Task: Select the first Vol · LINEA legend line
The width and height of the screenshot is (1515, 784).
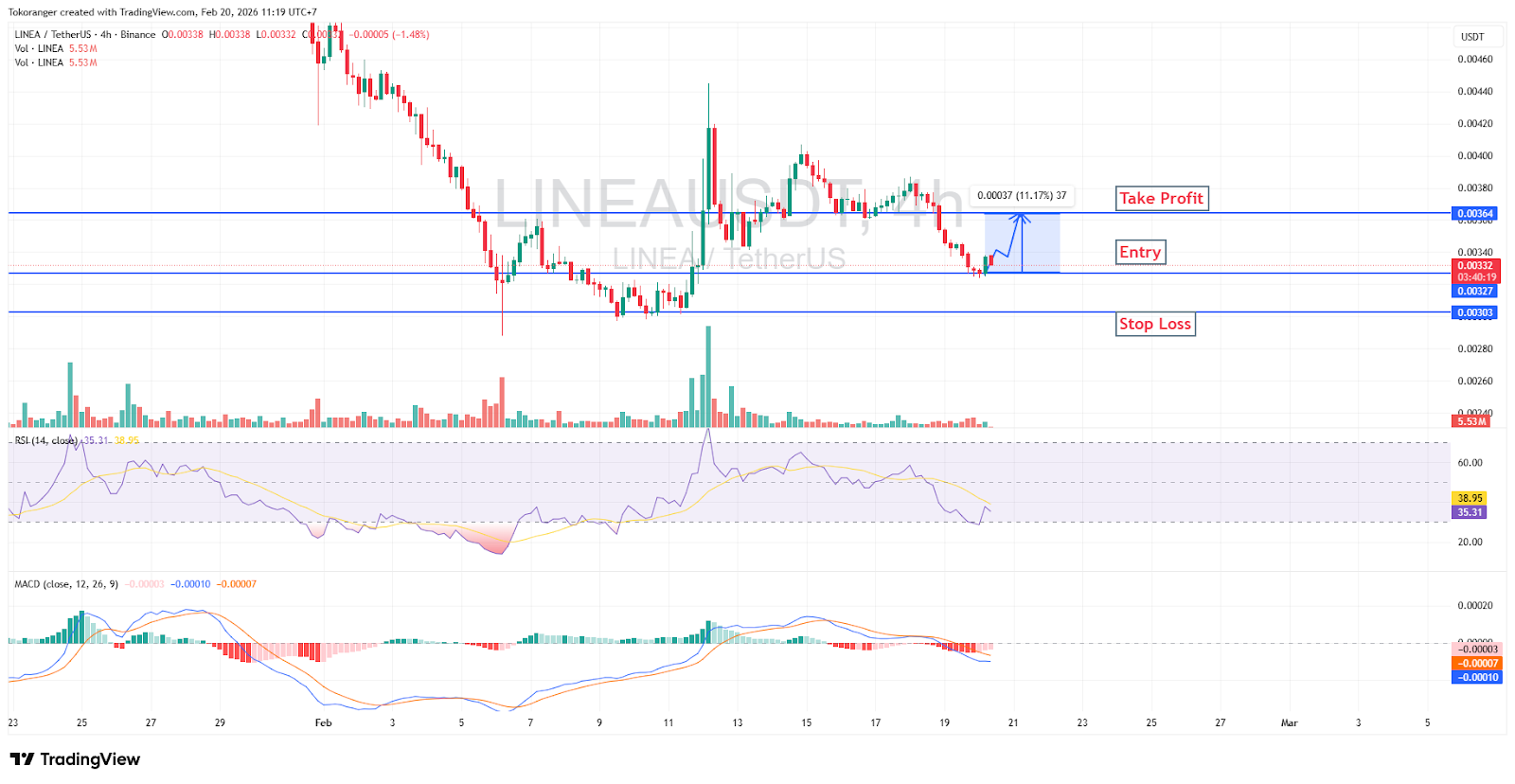Action: [x=39, y=48]
